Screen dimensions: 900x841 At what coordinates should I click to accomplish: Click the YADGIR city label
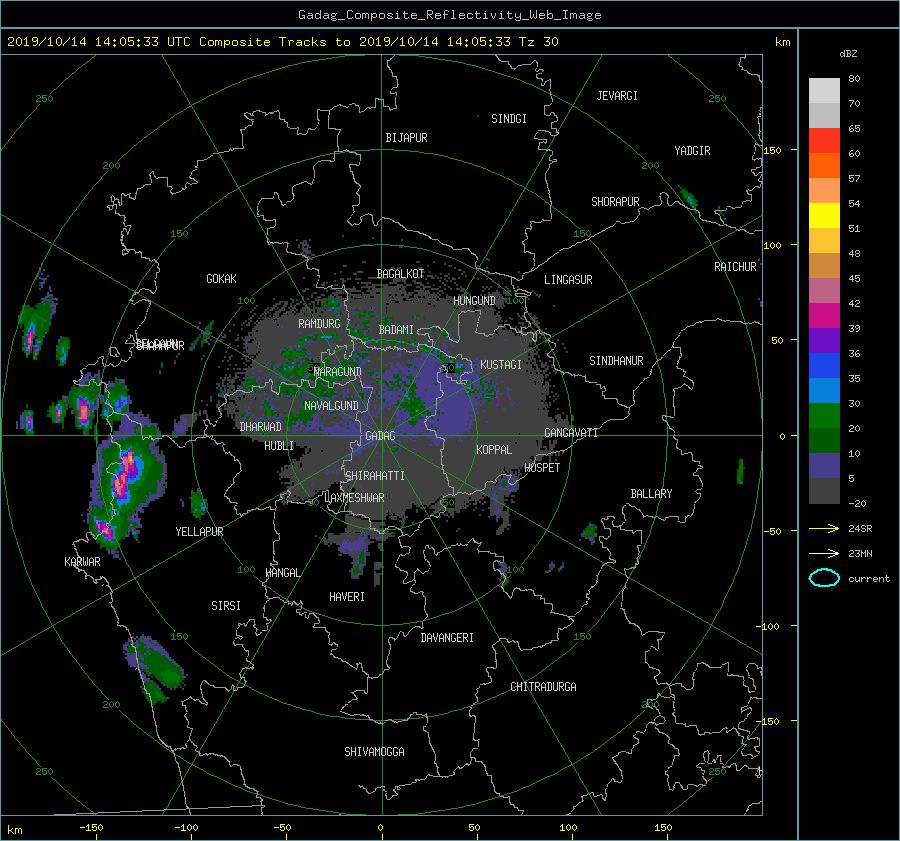(x=692, y=151)
